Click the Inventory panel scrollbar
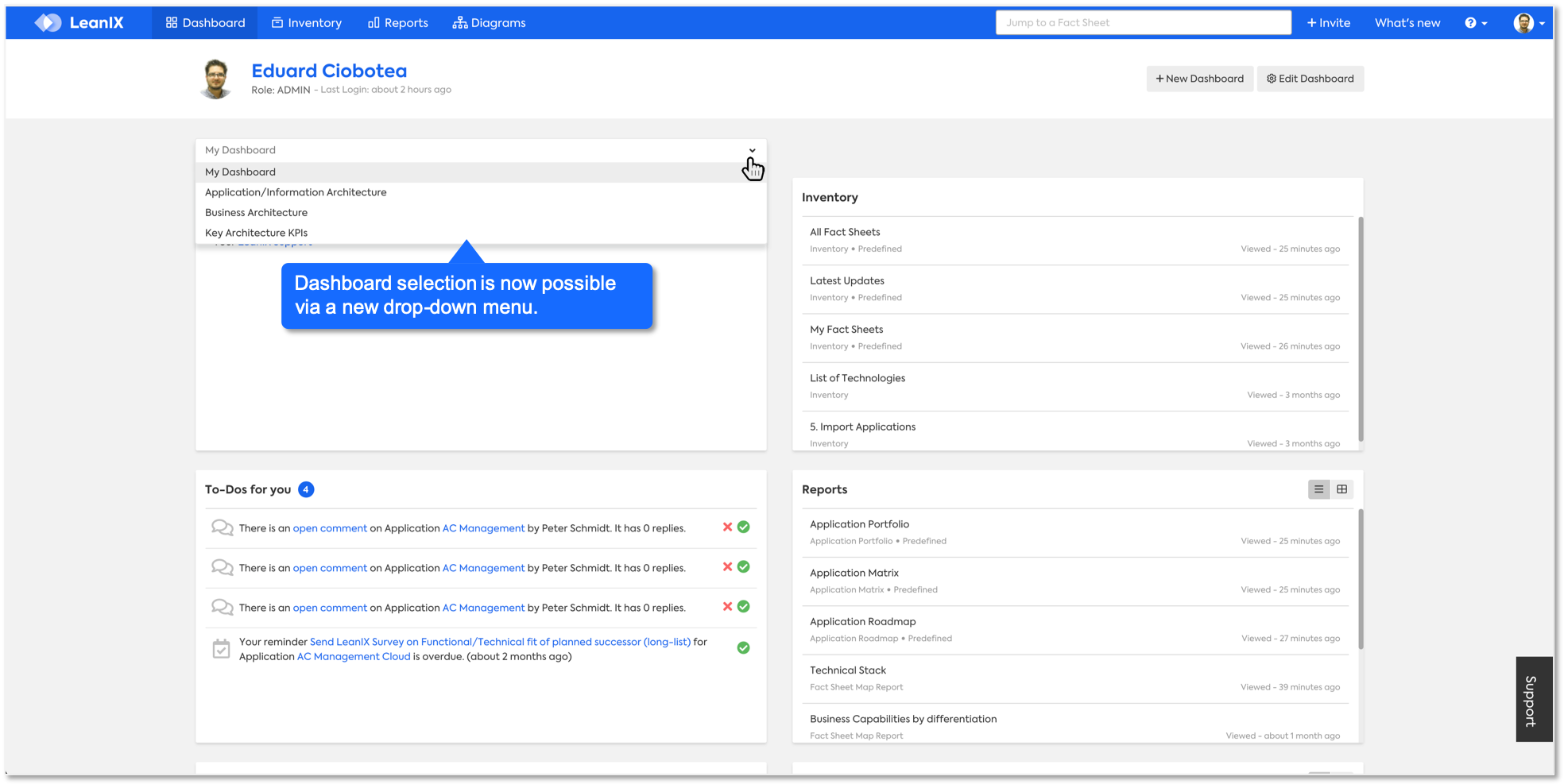Image resolution: width=1564 pixels, height=784 pixels. coord(1361,329)
